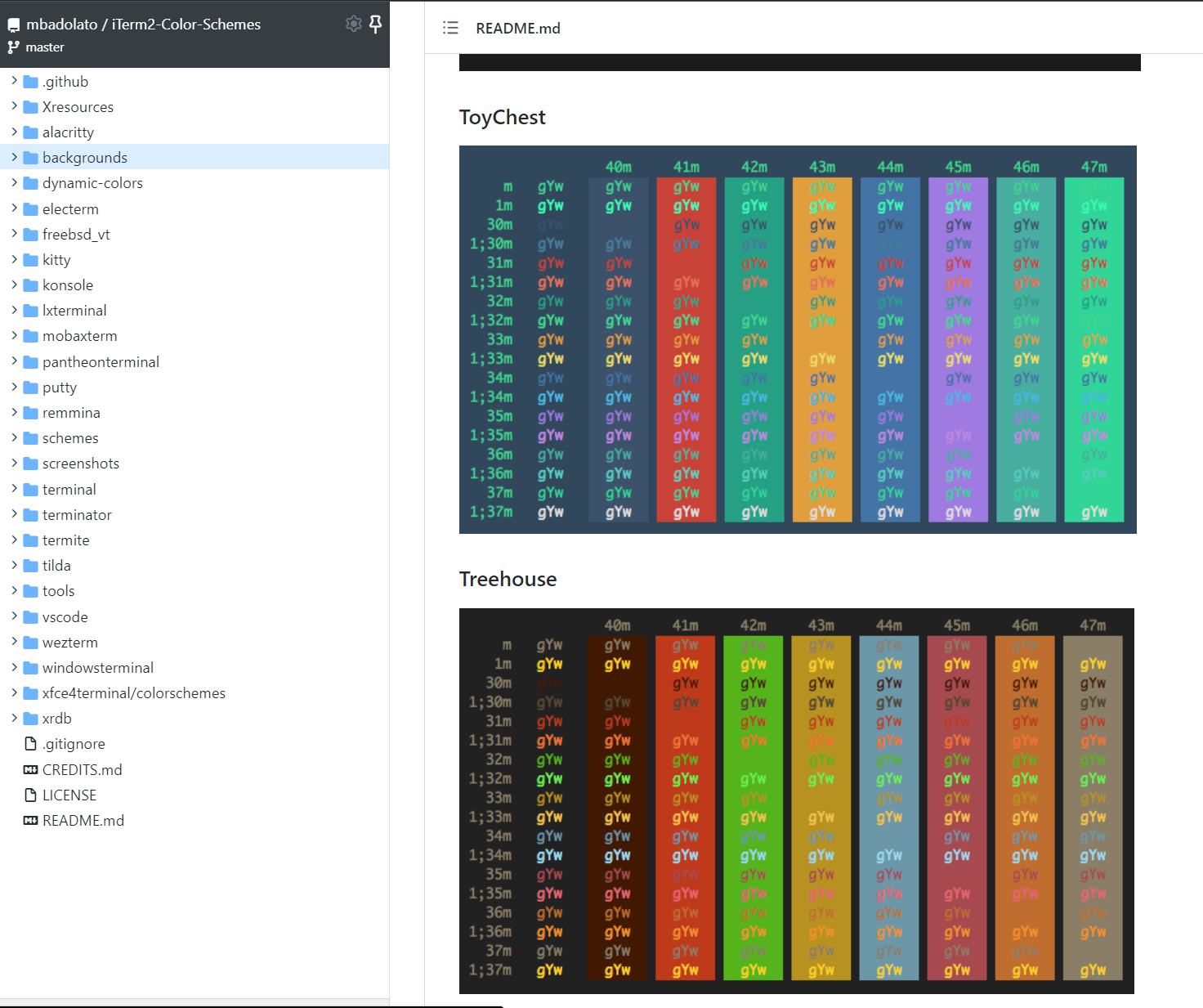
Task: Click the branch icon next to master
Action: tap(14, 47)
